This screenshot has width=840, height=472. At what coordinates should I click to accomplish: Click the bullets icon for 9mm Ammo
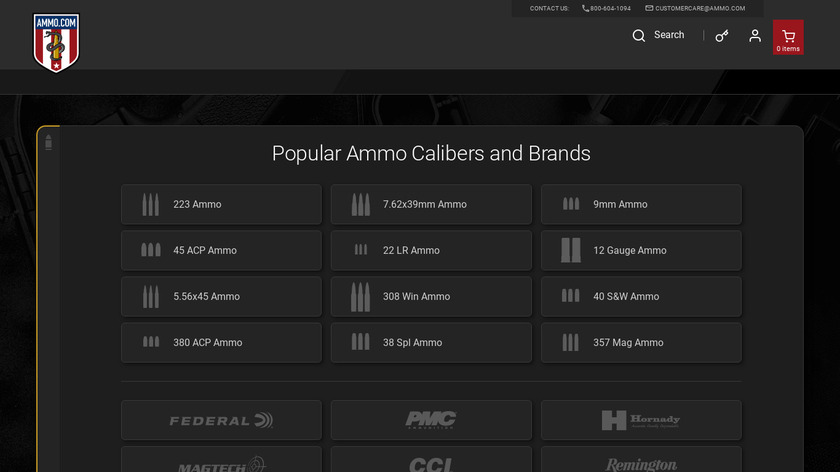coord(571,204)
